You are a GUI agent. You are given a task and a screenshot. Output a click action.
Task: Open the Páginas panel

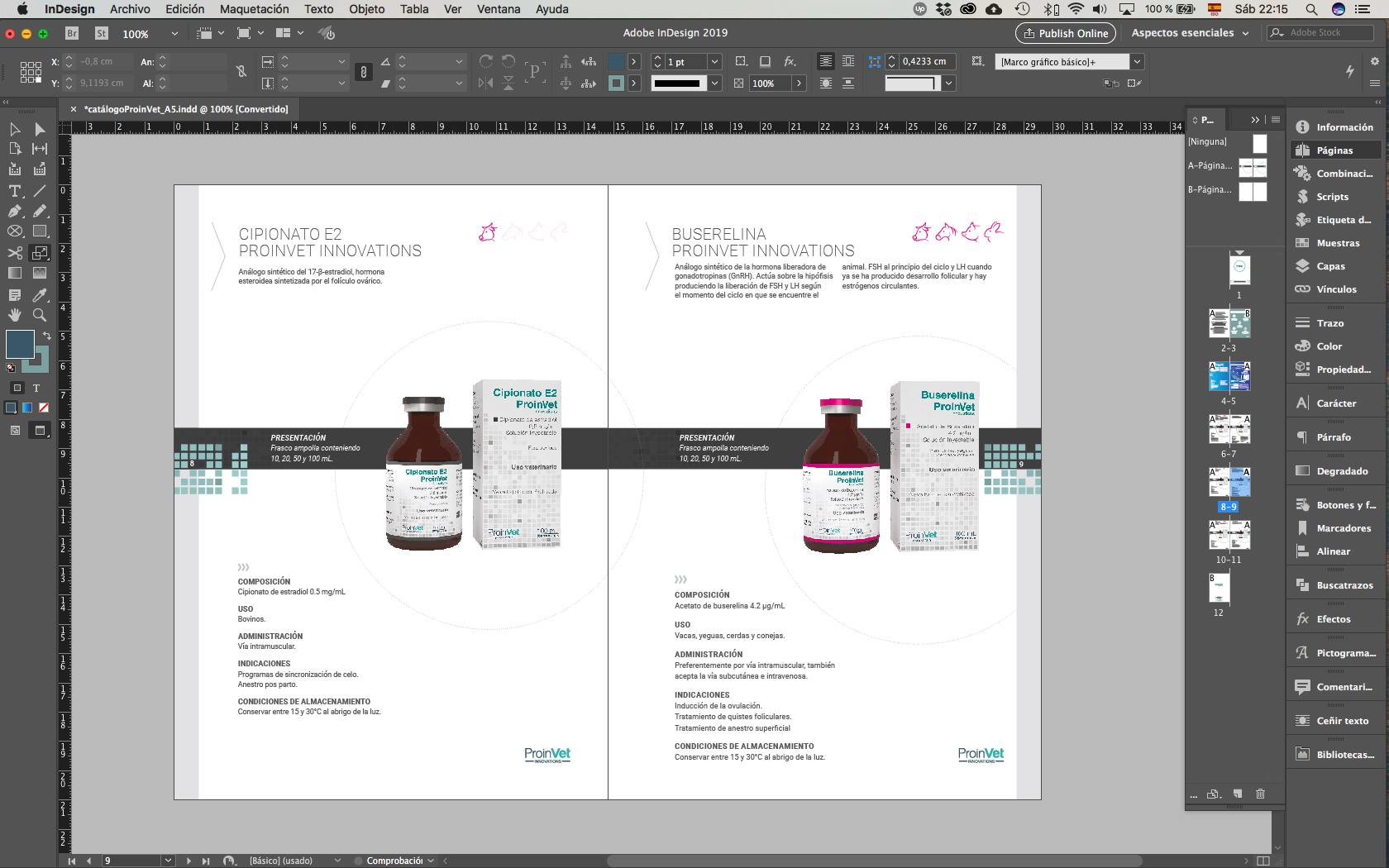point(1335,150)
